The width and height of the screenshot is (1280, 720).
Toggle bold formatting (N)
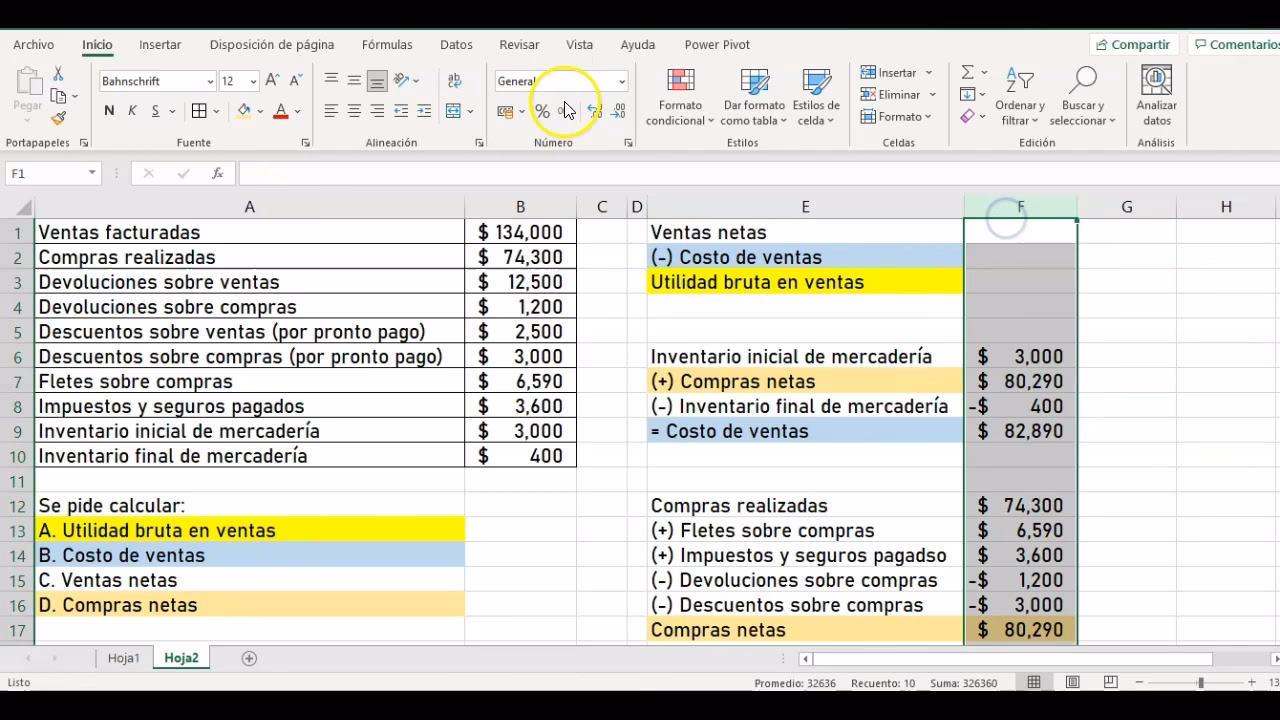click(x=109, y=111)
